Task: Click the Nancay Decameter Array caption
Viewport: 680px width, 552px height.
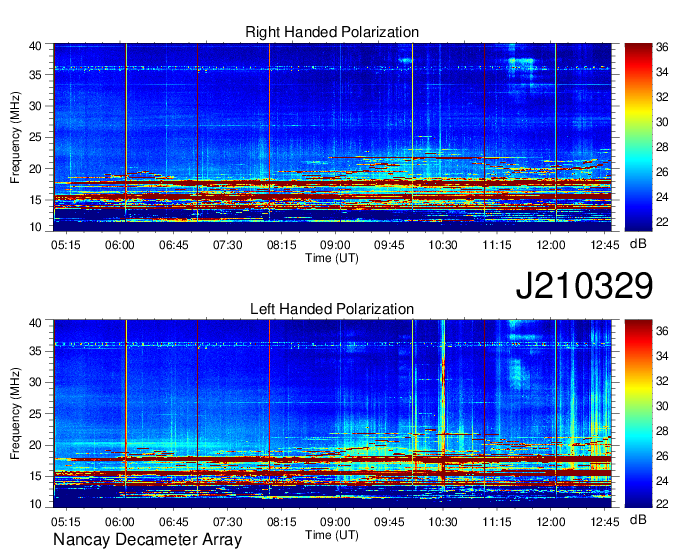Action: point(147,540)
